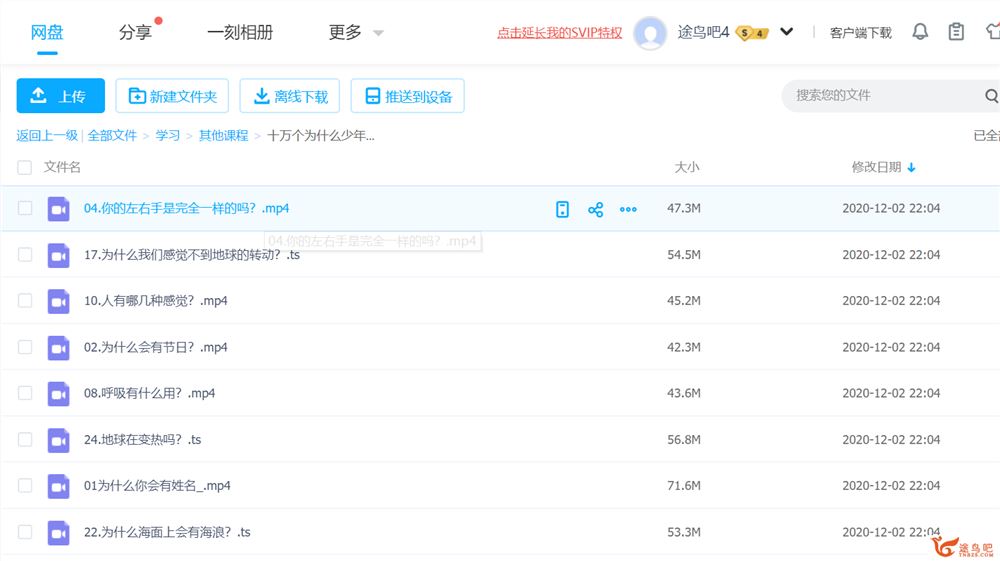Open the 一刻相册 tab
1000x561 pixels.
coord(240,32)
